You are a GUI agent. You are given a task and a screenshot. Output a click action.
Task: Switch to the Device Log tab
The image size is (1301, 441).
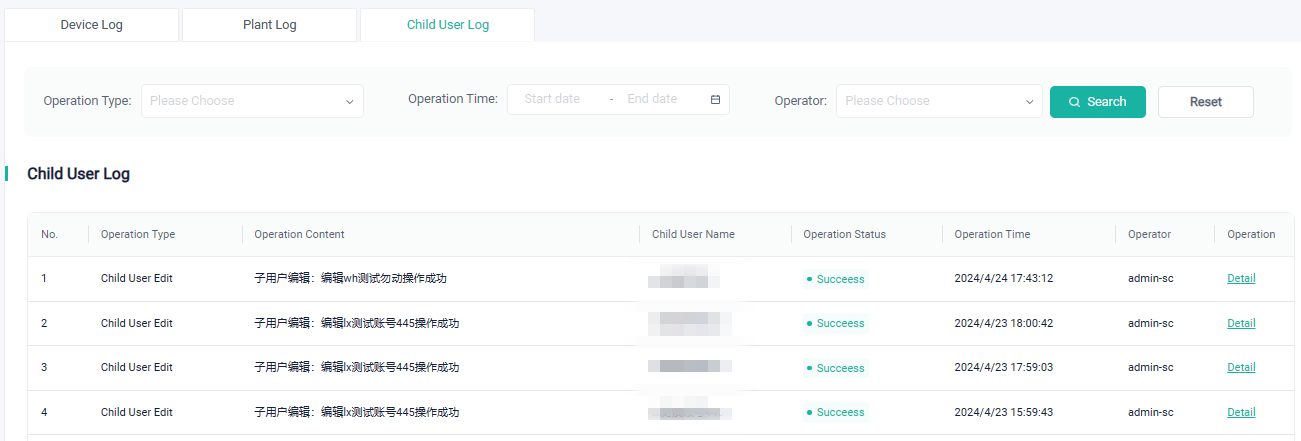point(92,25)
